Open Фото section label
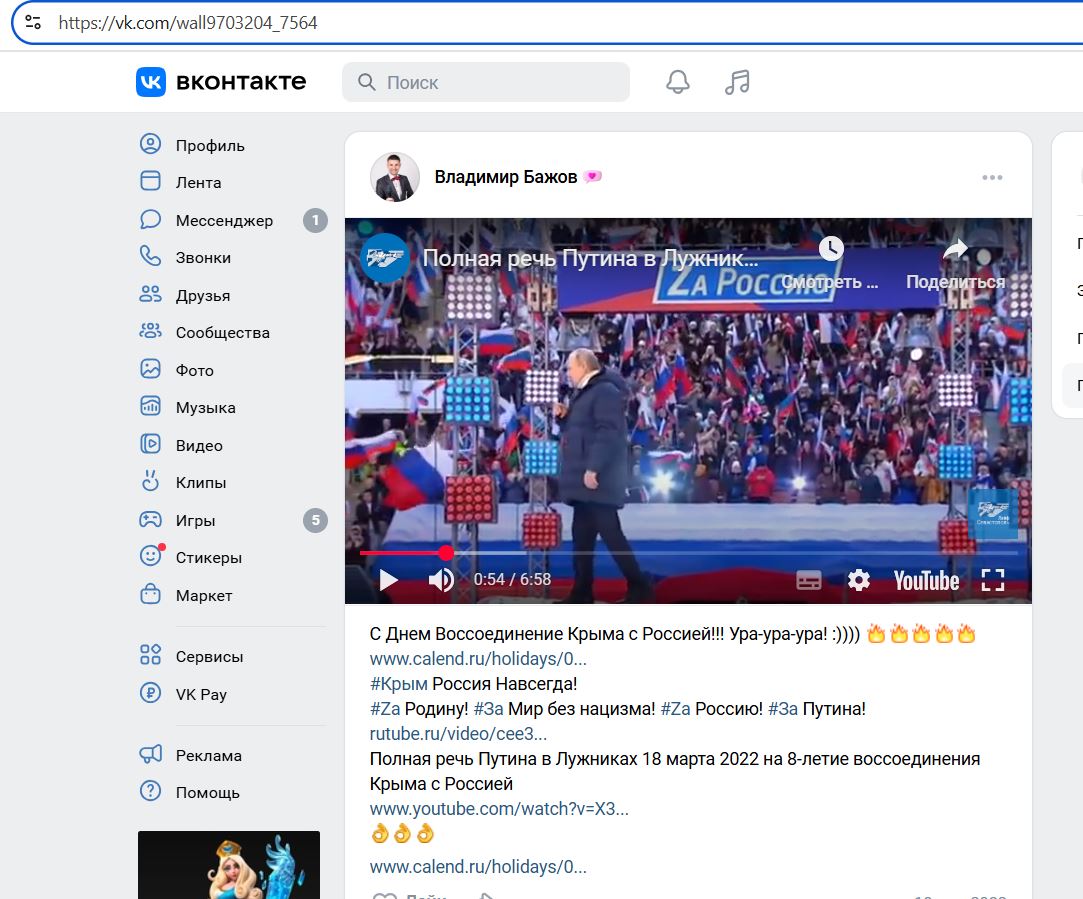 [x=195, y=371]
